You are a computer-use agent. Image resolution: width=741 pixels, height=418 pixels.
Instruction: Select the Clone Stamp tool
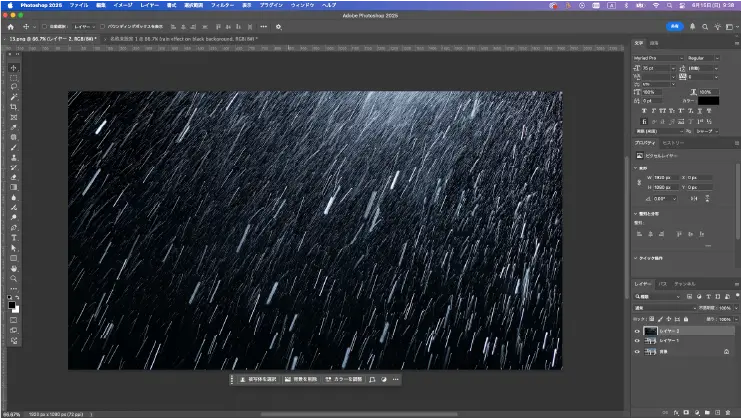tap(14, 157)
